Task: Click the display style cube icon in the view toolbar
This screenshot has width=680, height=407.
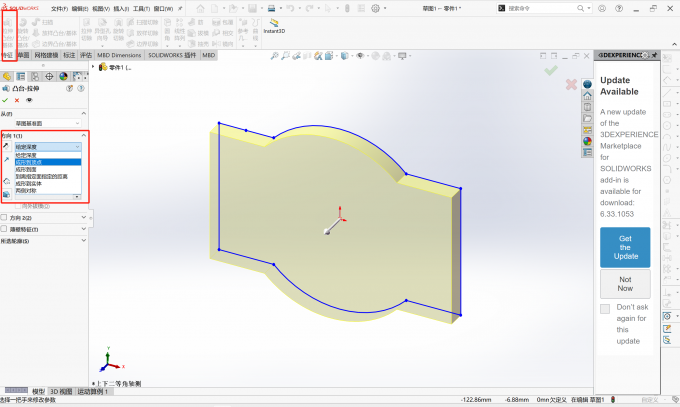Action: tap(344, 56)
